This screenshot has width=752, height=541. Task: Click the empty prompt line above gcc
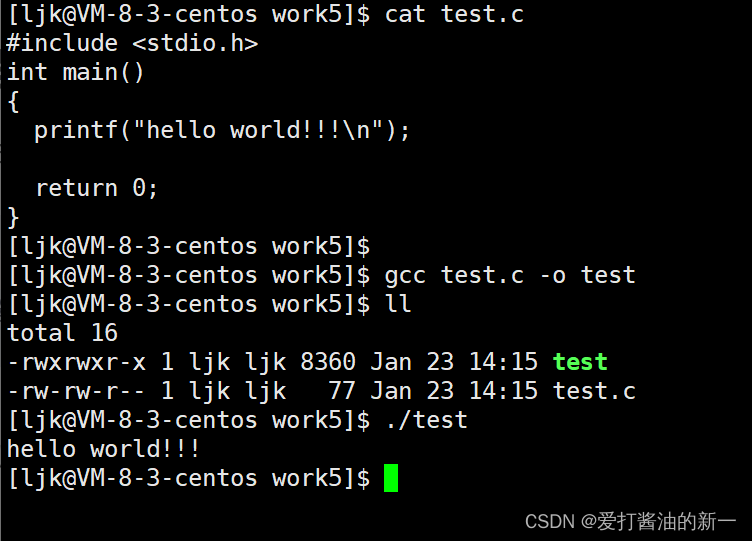[188, 246]
